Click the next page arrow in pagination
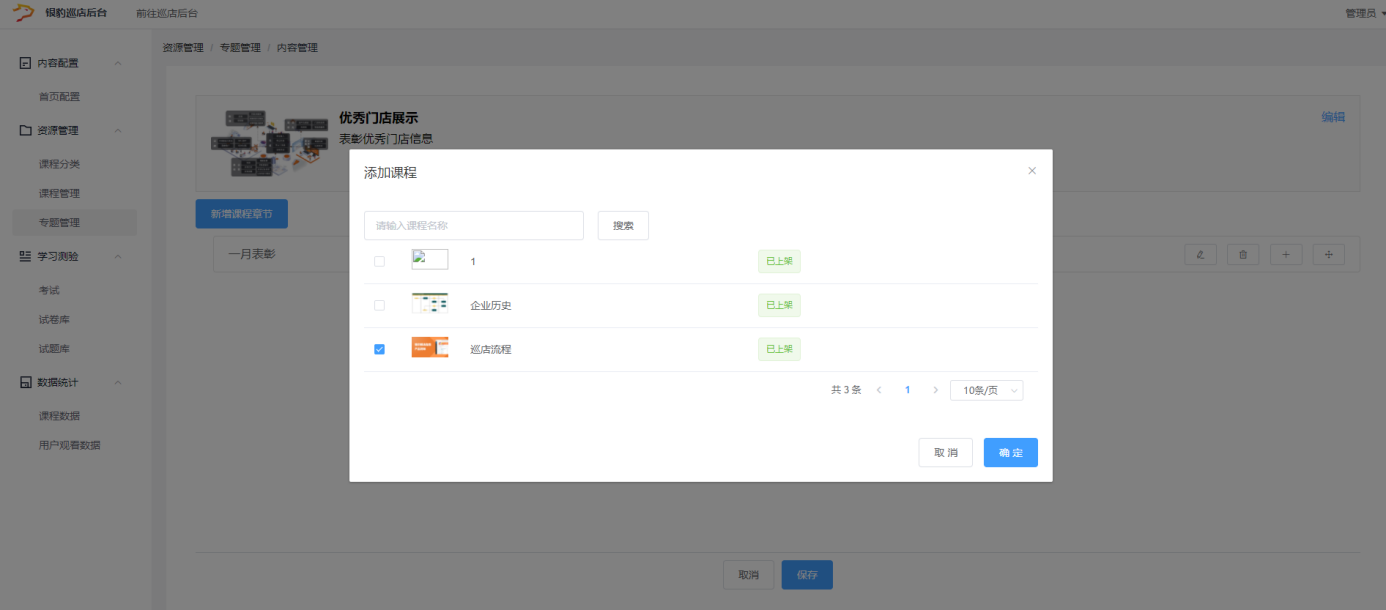 pyautogui.click(x=935, y=390)
